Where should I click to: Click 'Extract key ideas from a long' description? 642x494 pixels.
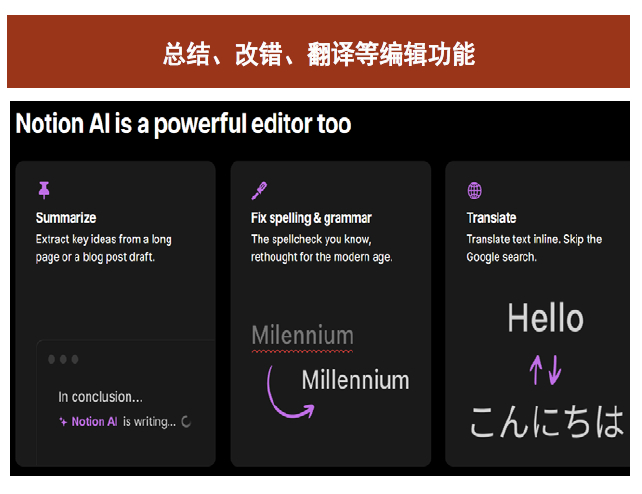pos(104,239)
